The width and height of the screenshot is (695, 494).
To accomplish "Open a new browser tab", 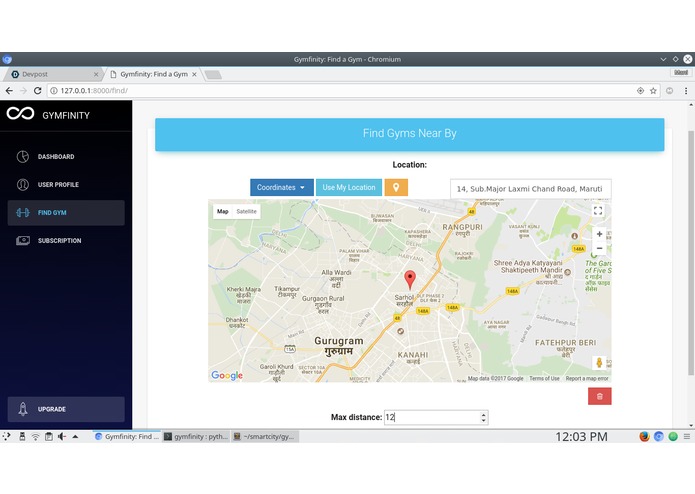I will pos(213,74).
